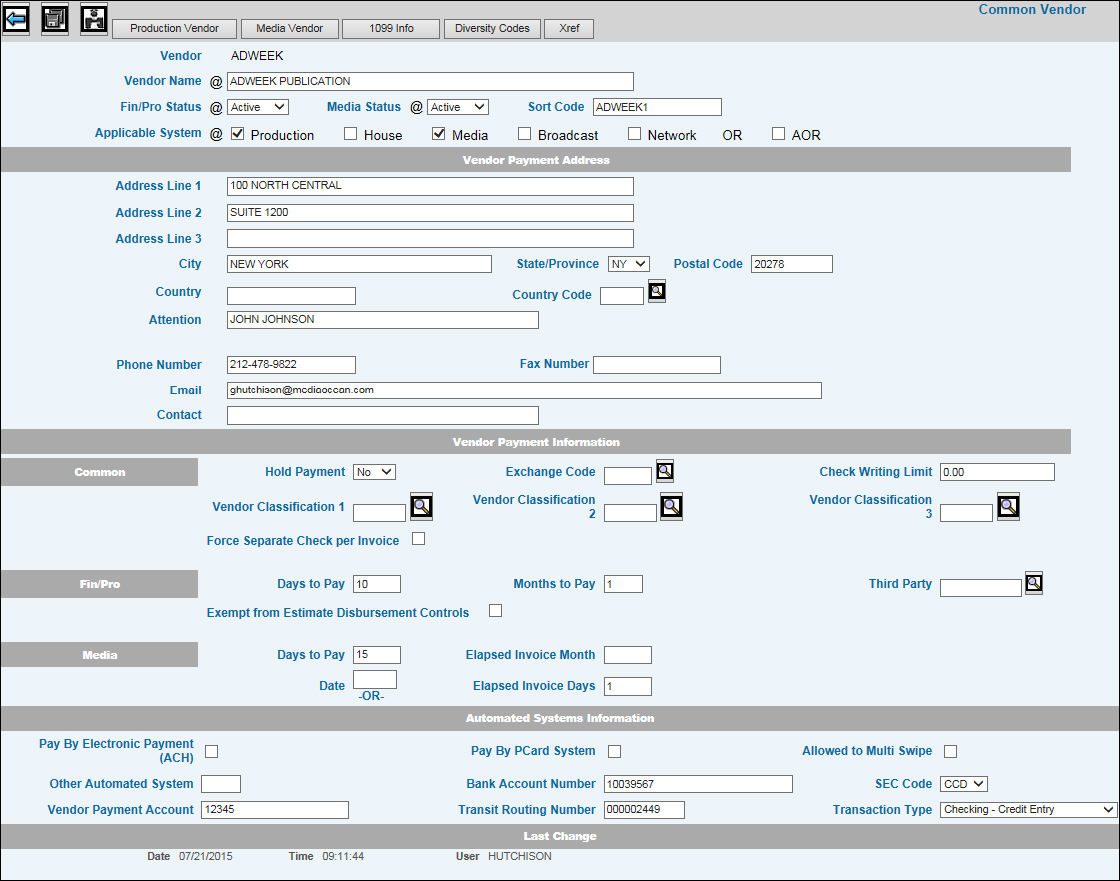Expand the Hold Payment dropdown
Image resolution: width=1120 pixels, height=881 pixels.
pyautogui.click(x=374, y=472)
